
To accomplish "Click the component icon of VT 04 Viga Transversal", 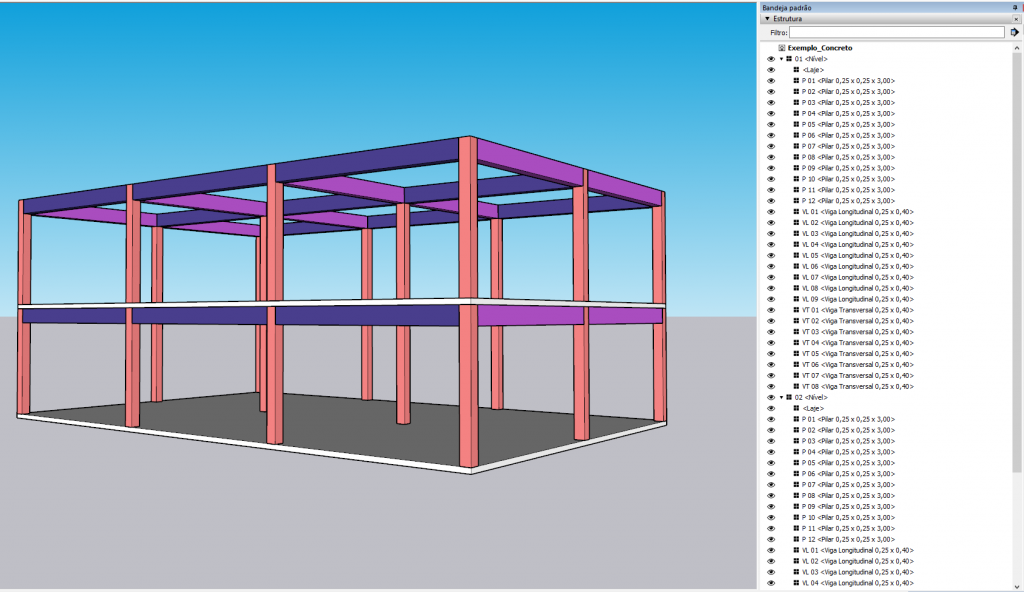I will [x=796, y=342].
